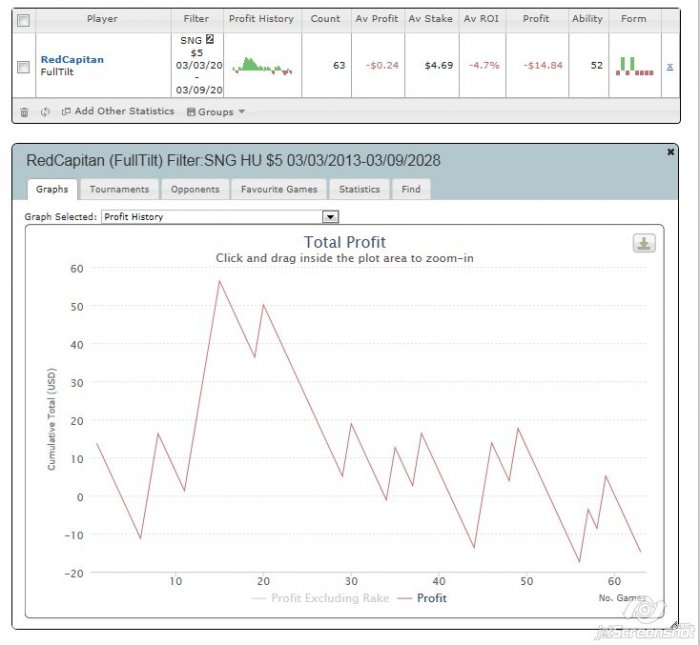Sort by Form column header

633,19
